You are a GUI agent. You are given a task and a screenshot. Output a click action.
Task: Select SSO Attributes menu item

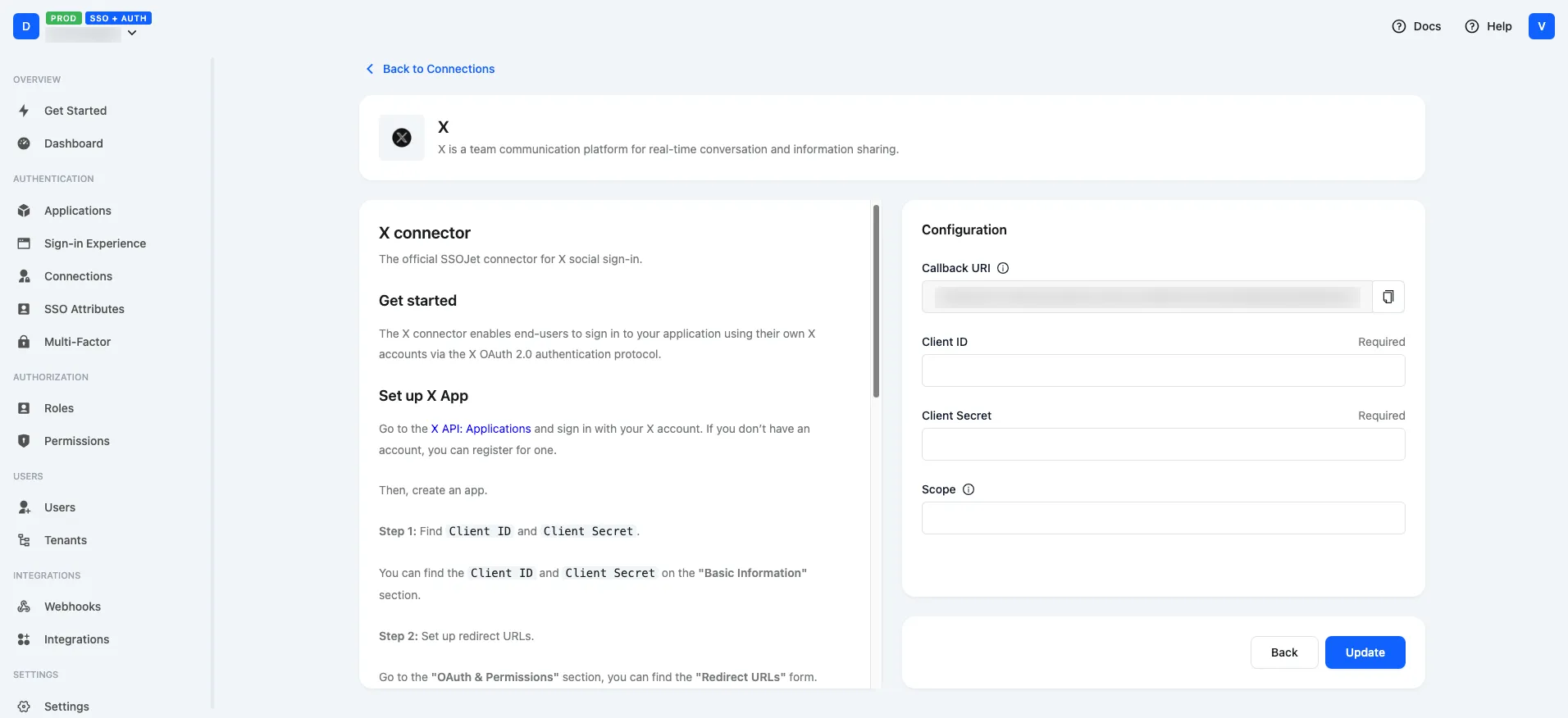84,309
